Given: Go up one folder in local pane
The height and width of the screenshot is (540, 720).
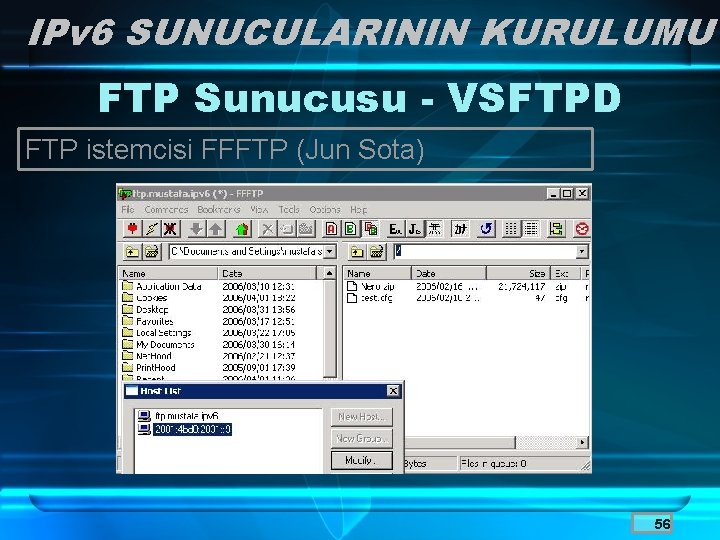Looking at the screenshot, I should pos(132,252).
